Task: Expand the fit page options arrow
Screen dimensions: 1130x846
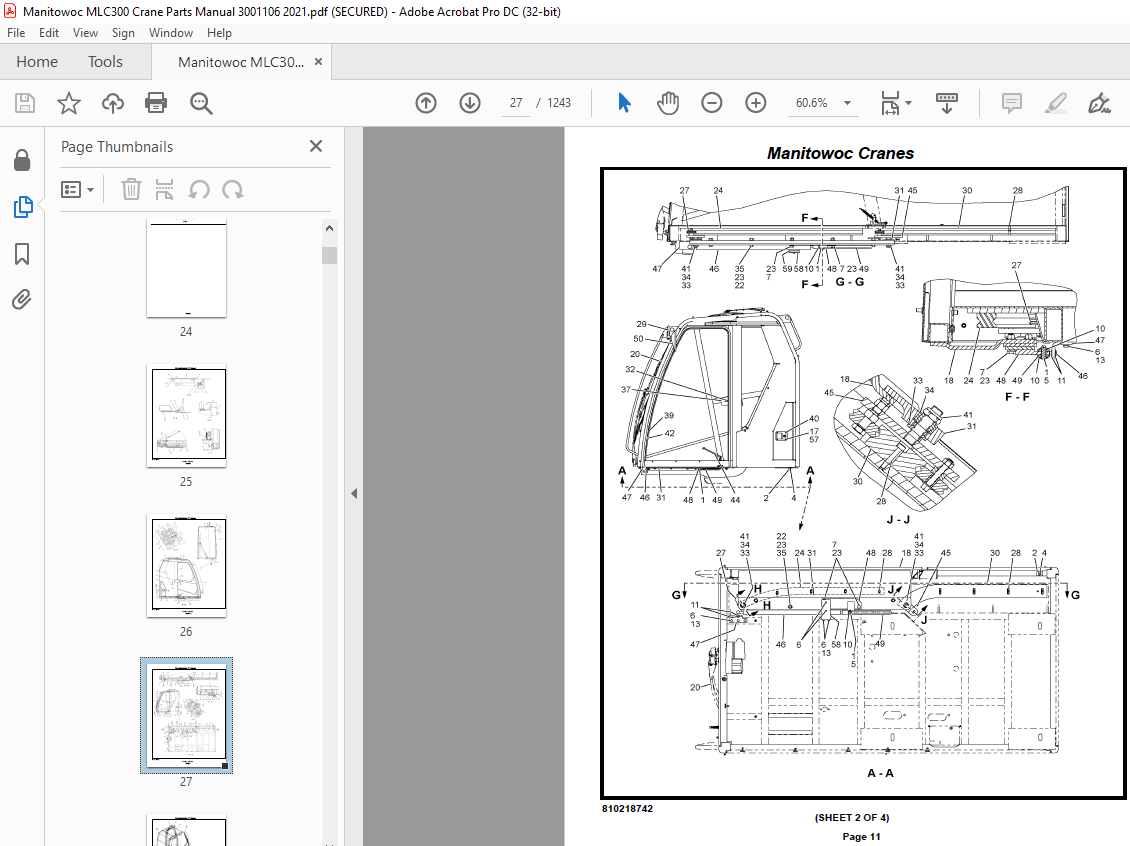Action: coord(908,103)
